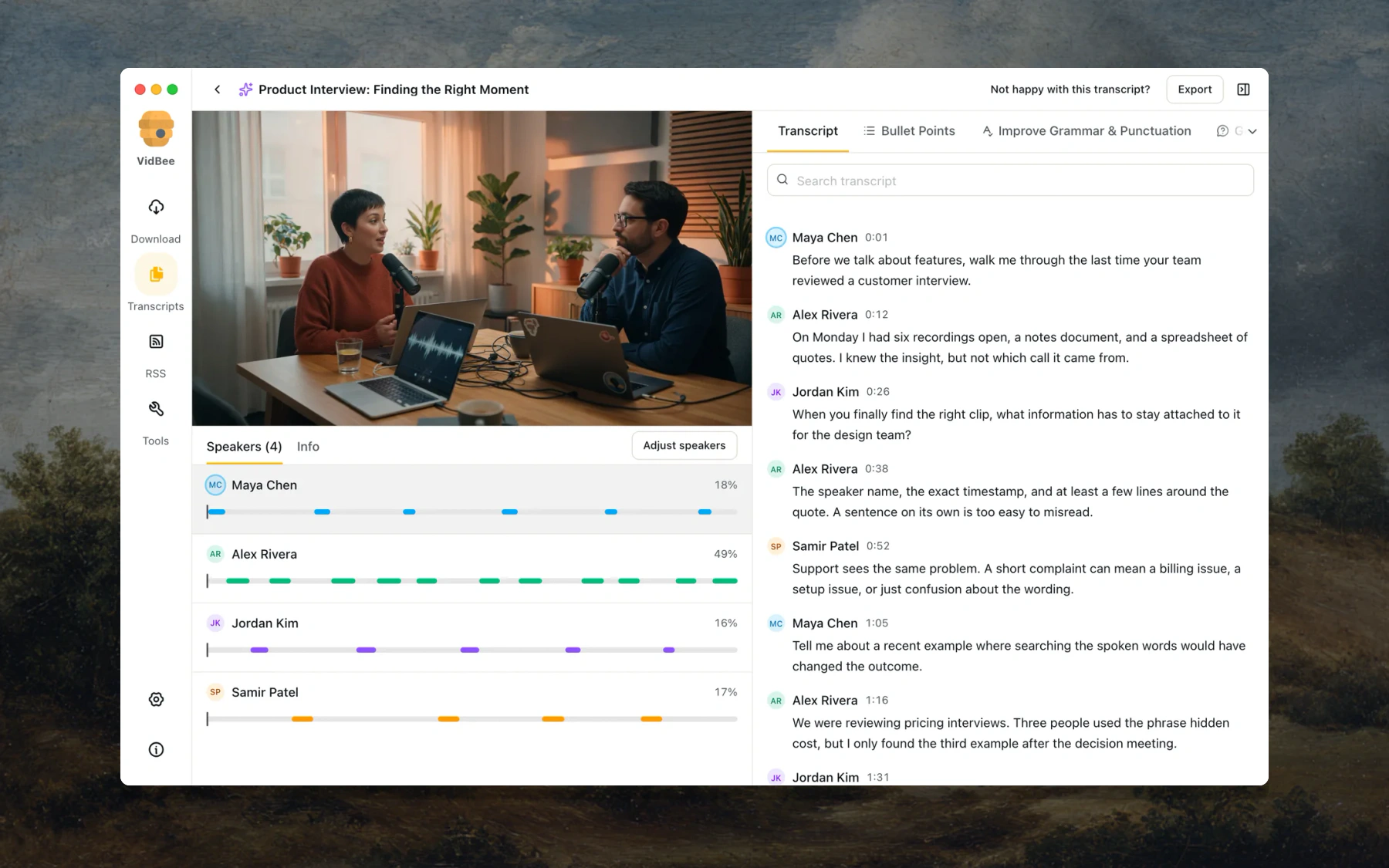Open the Download section in the sidebar
Image resolution: width=1389 pixels, height=868 pixels.
click(x=156, y=220)
